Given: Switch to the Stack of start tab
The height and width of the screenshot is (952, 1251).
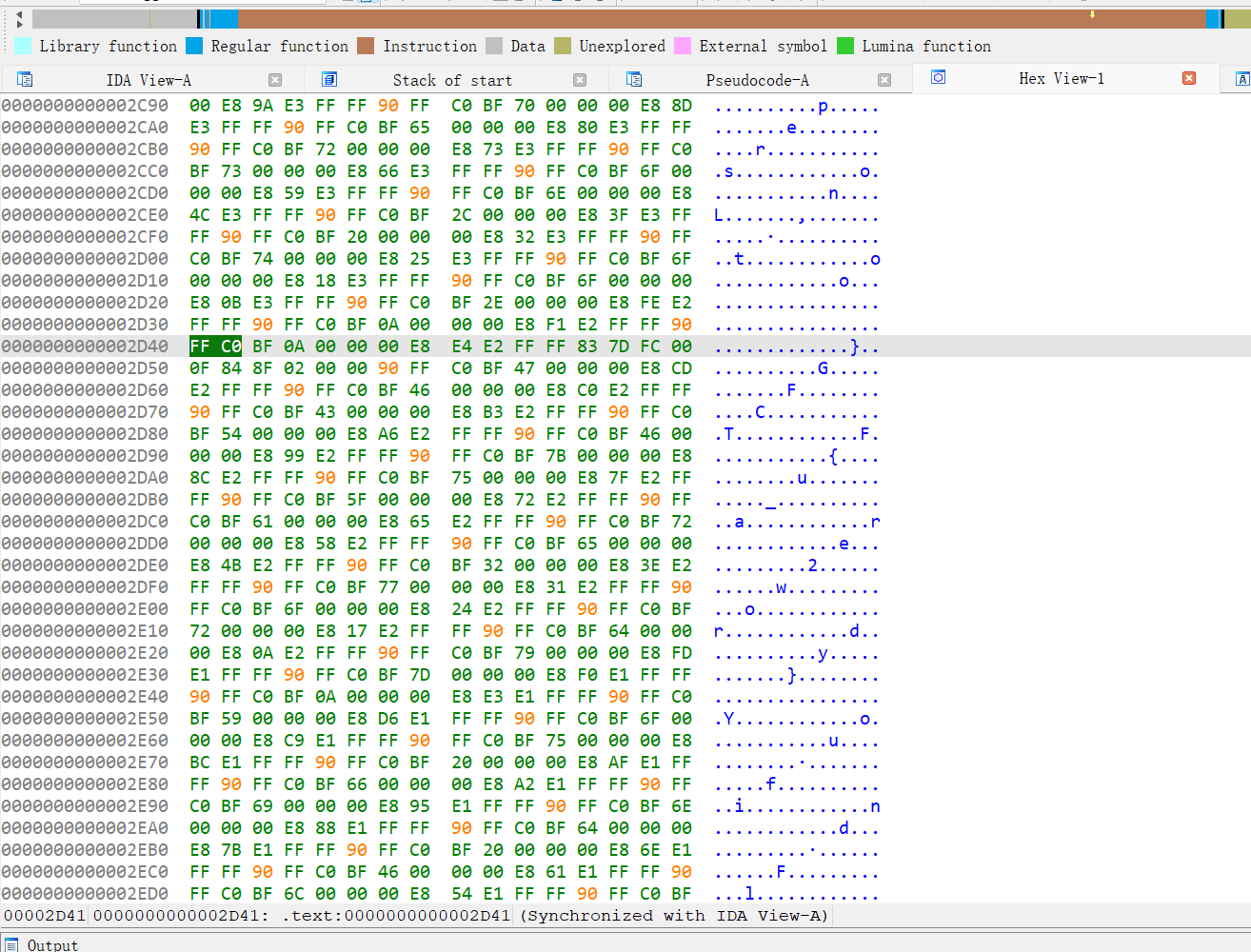Looking at the screenshot, I should tap(452, 80).
